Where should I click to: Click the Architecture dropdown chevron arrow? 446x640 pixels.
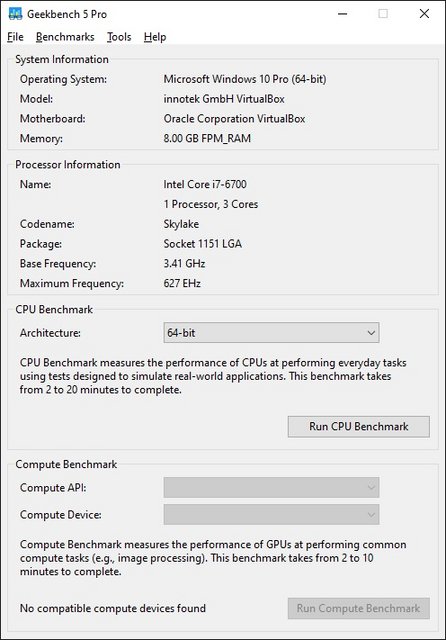point(371,333)
